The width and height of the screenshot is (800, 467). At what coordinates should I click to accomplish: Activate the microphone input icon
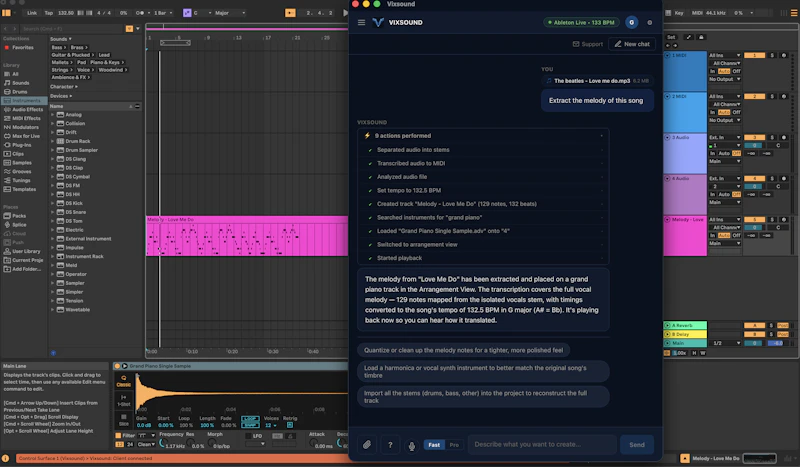click(x=412, y=446)
